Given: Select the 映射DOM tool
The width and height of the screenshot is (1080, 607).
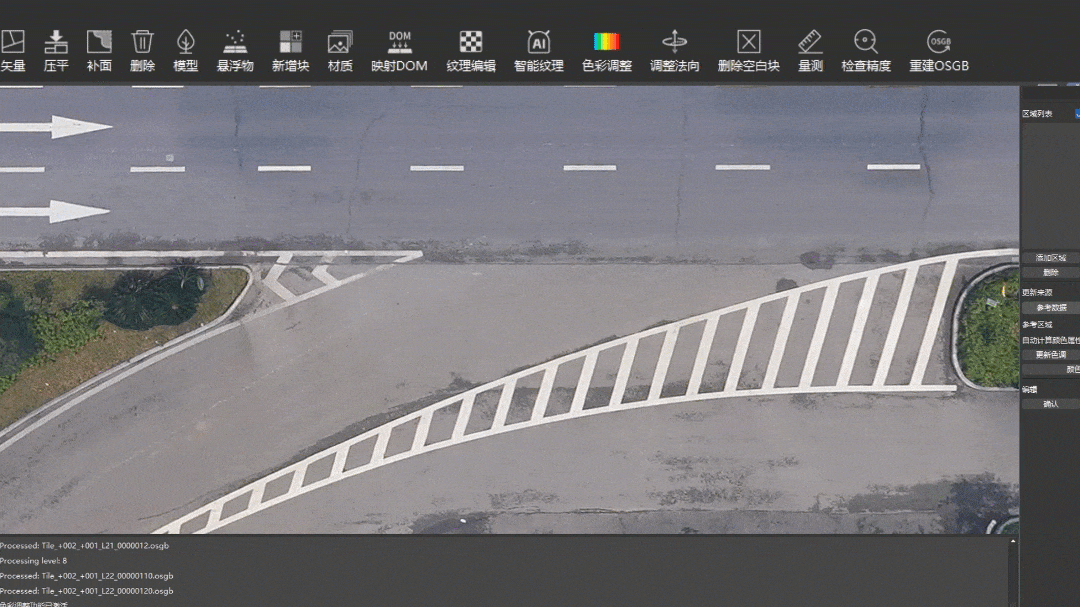Looking at the screenshot, I should point(399,42).
